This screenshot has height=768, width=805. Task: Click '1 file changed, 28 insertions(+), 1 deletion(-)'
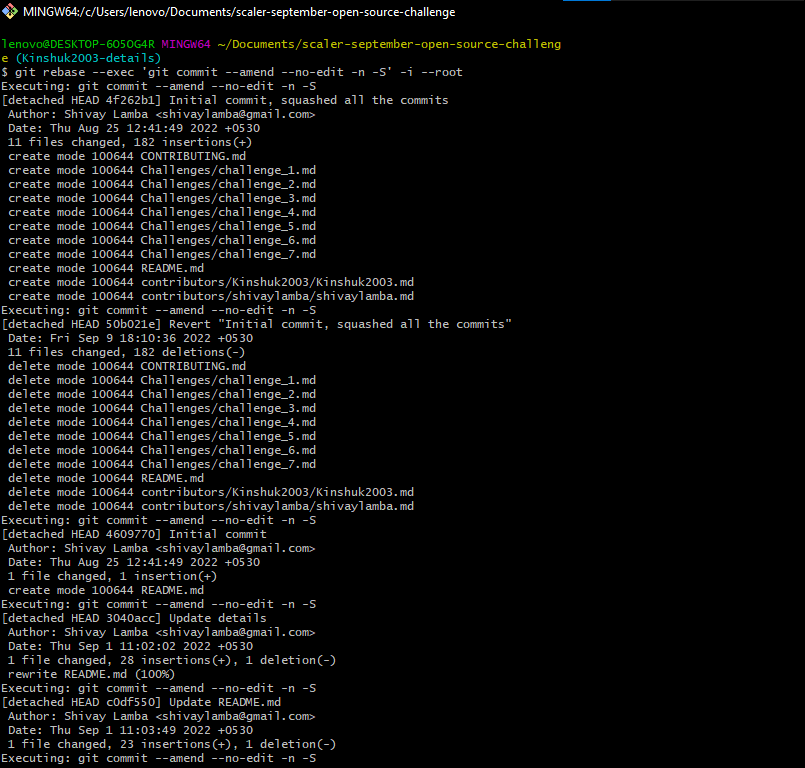(x=172, y=660)
